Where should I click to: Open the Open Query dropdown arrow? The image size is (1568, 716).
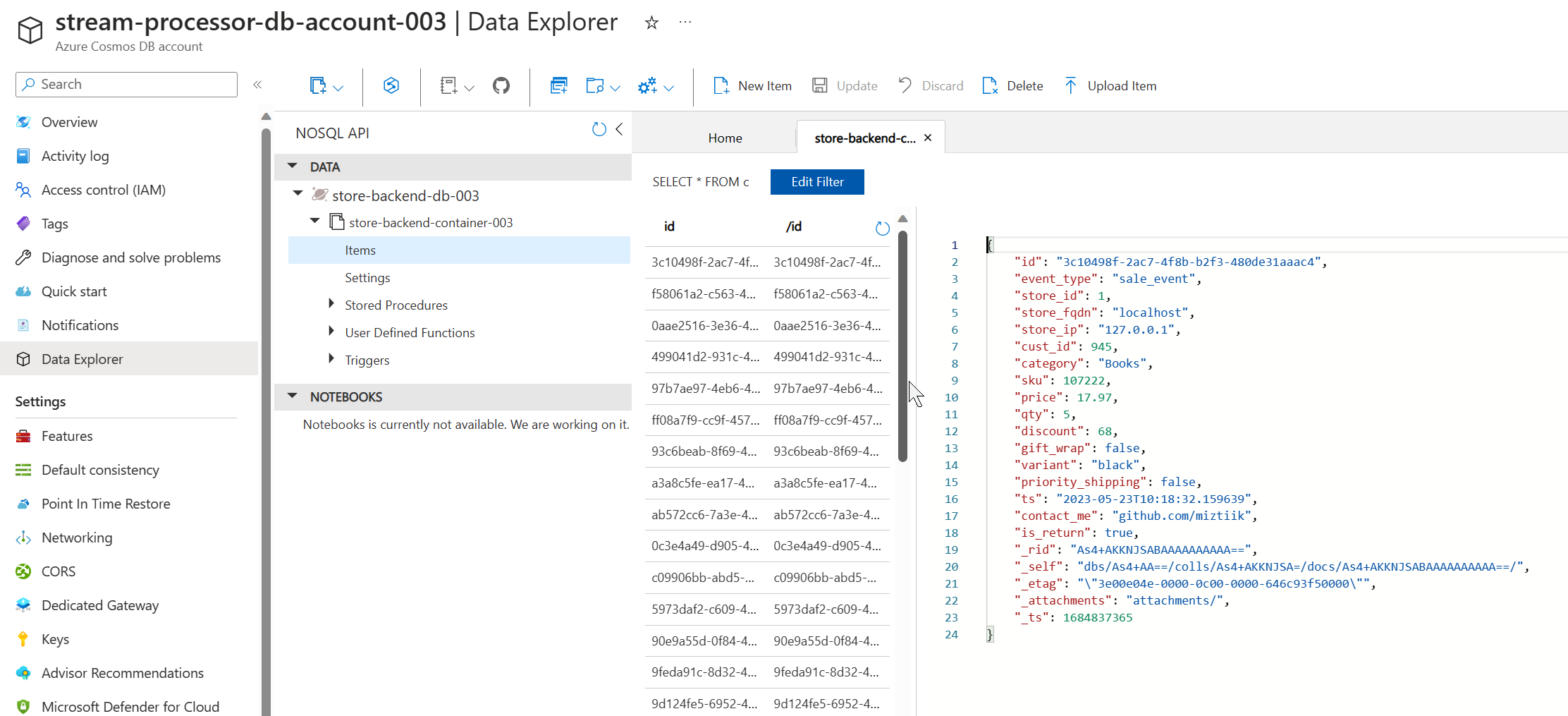point(615,88)
